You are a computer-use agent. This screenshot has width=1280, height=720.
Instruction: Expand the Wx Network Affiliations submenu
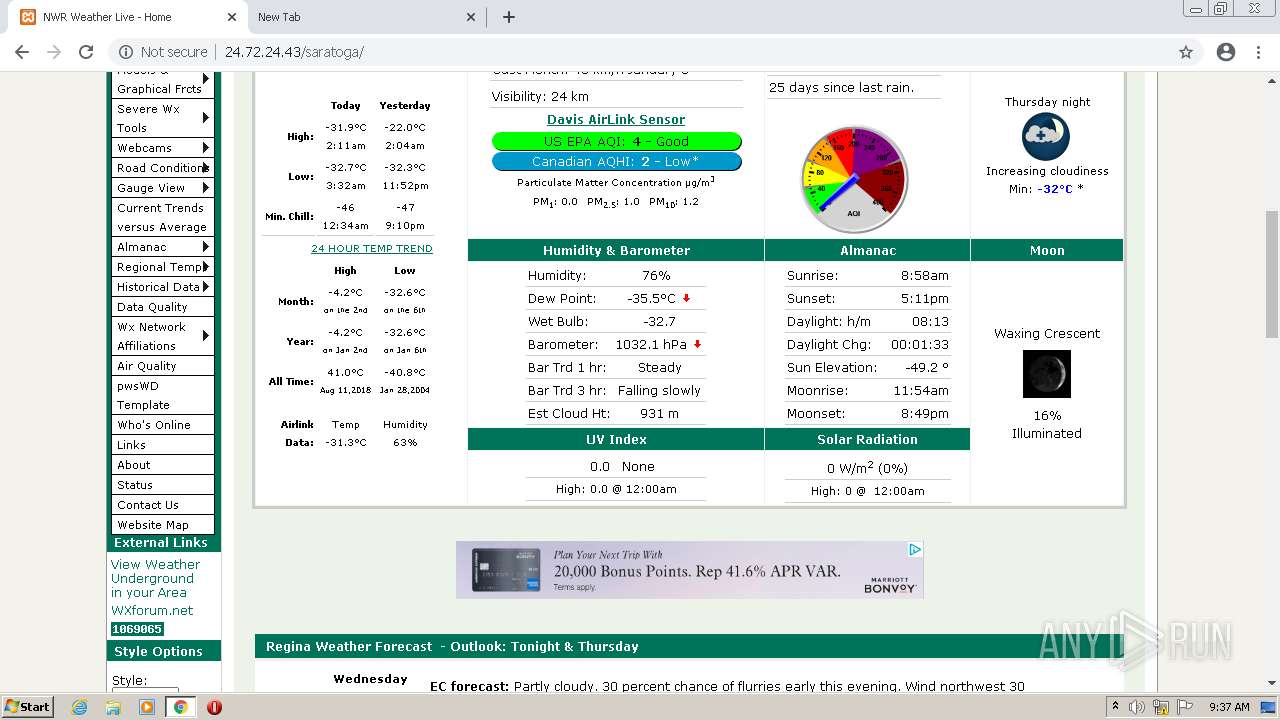162,336
